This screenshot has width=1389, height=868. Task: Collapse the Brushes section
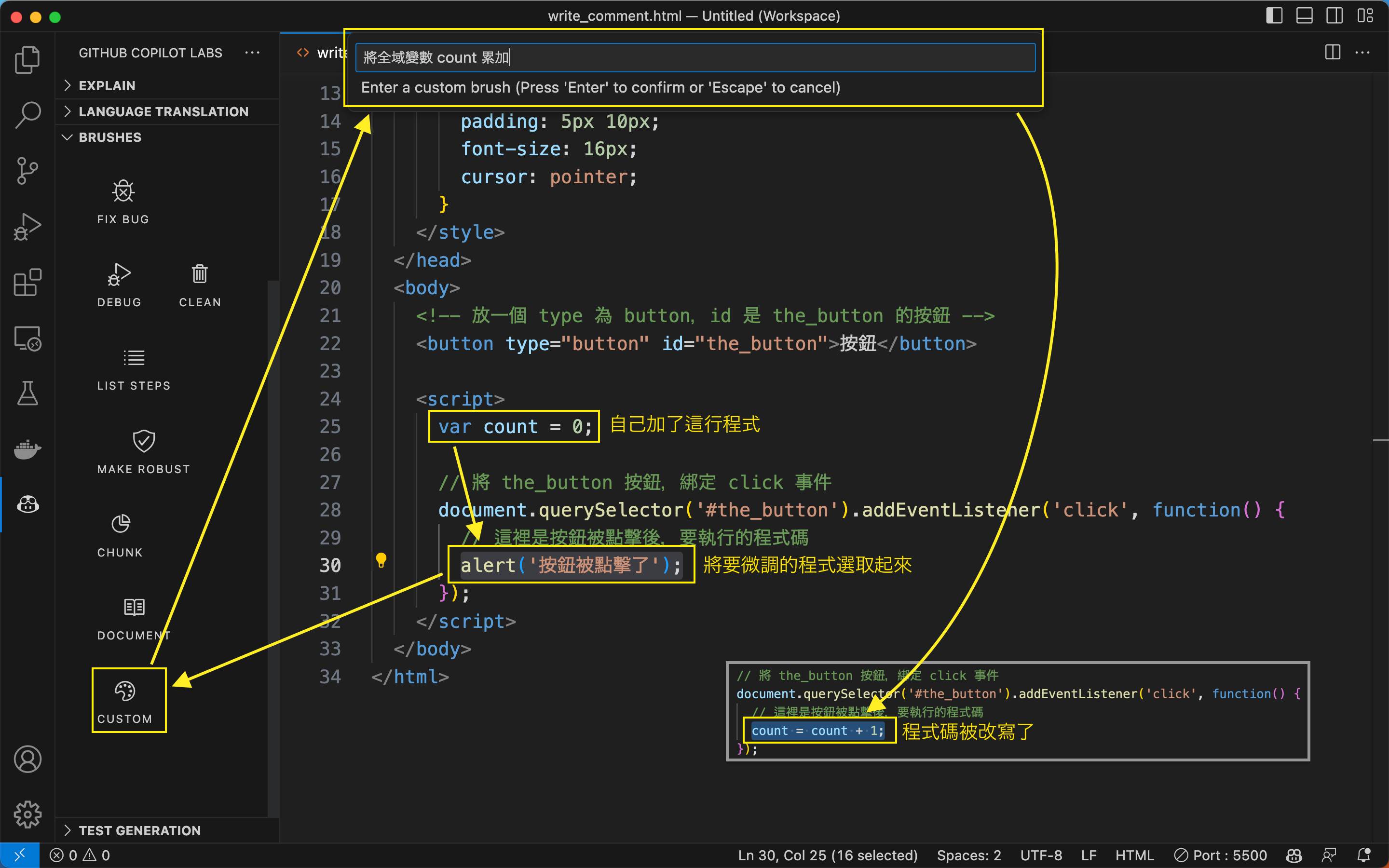[x=109, y=137]
